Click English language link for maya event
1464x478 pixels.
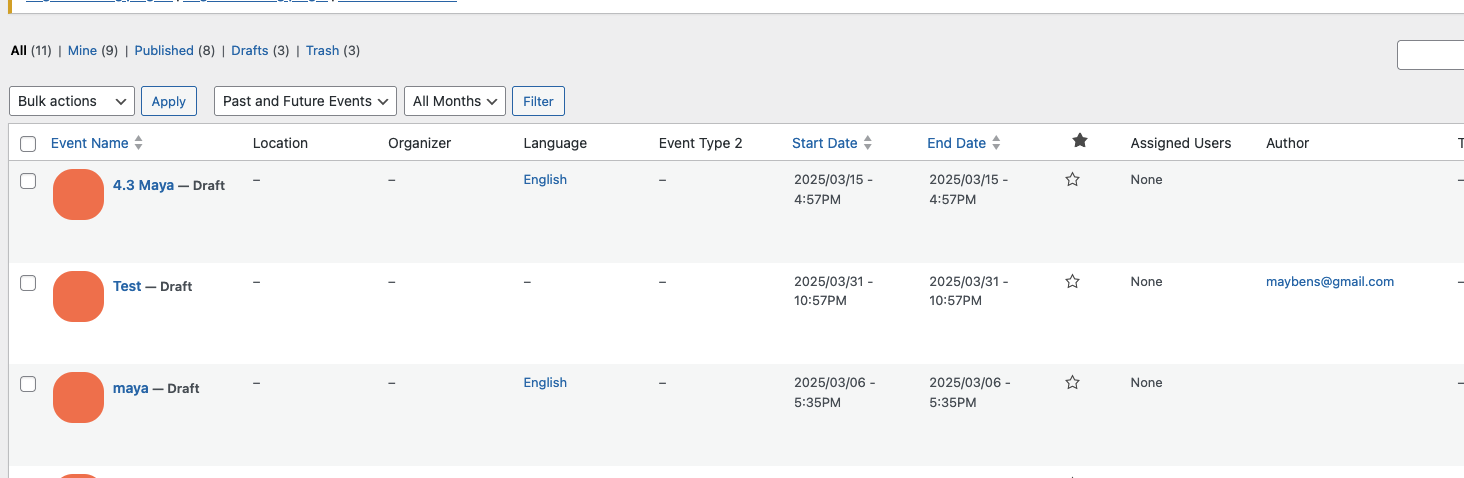pyautogui.click(x=545, y=383)
